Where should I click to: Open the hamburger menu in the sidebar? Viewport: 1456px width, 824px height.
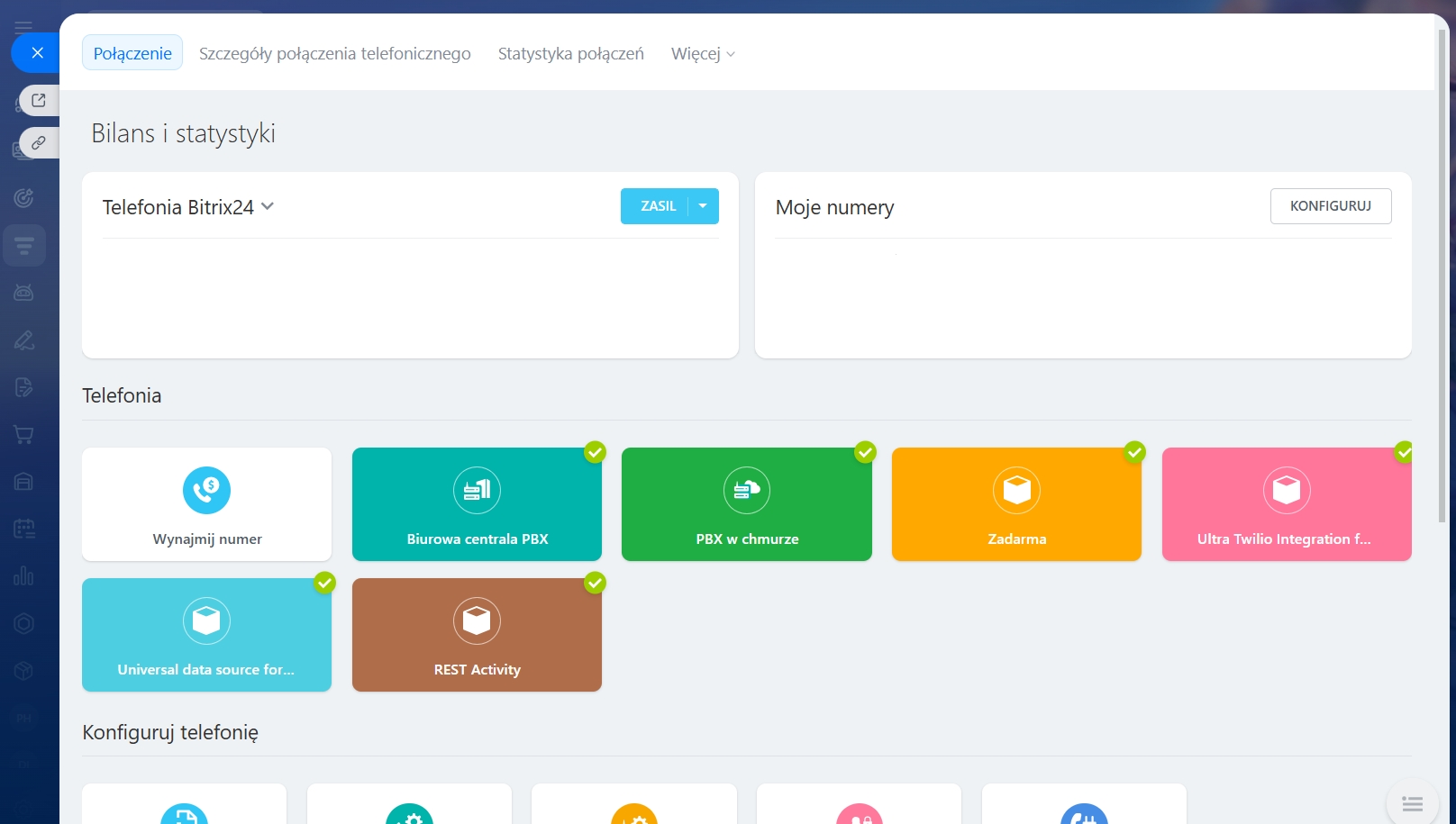pos(23,26)
